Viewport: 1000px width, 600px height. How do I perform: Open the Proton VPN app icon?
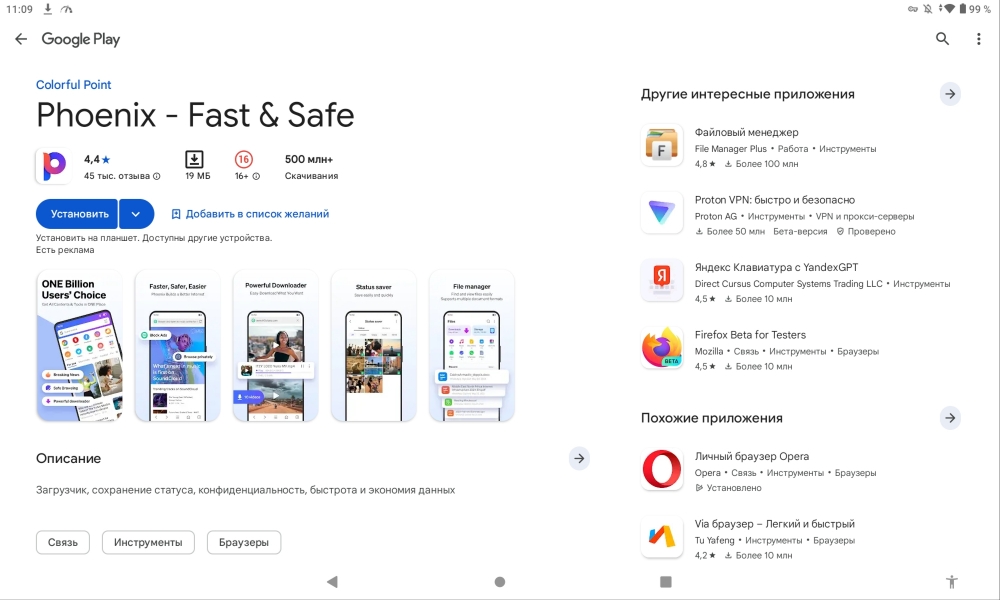(x=661, y=213)
